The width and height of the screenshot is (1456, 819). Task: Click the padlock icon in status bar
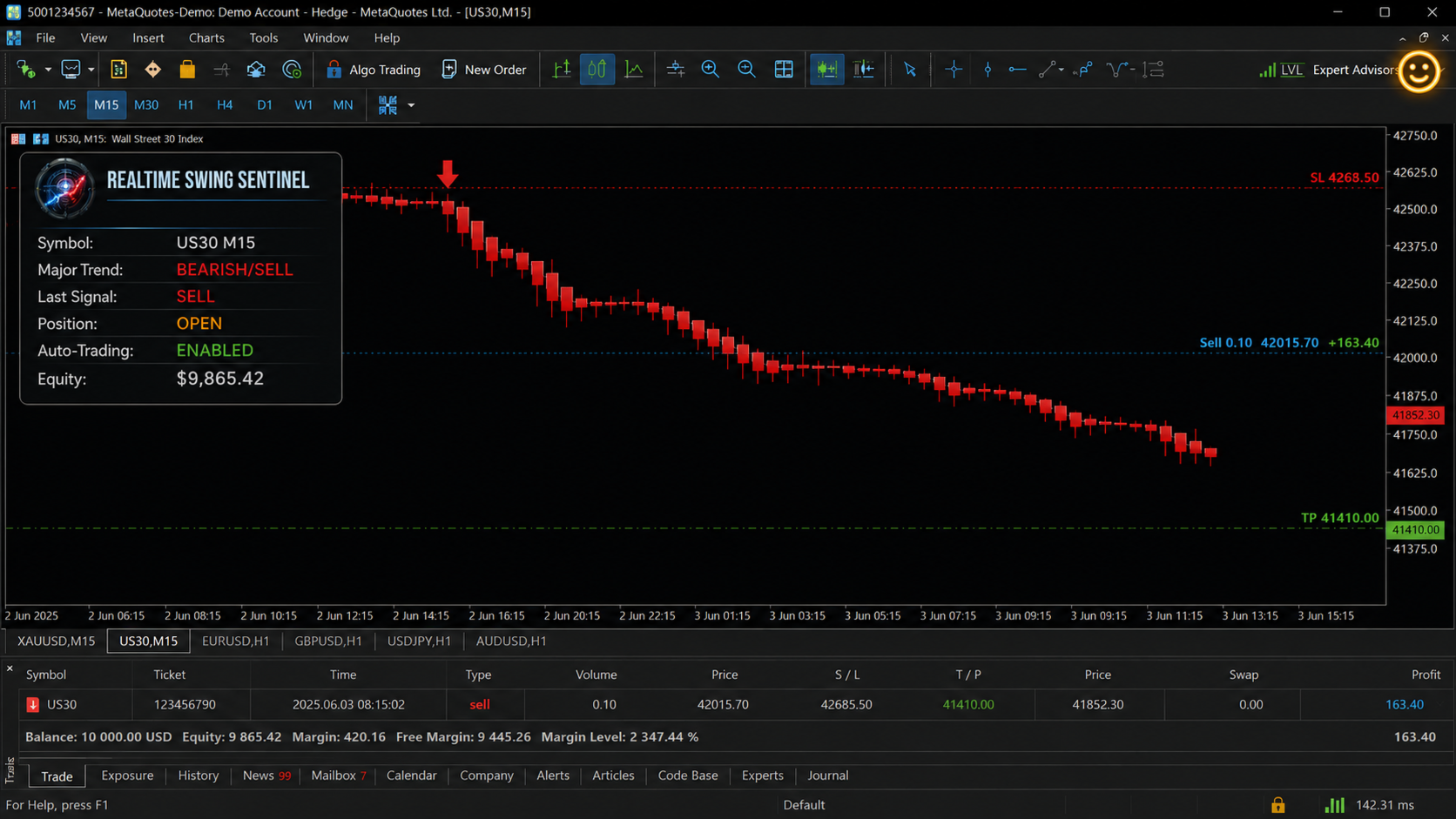[x=1277, y=805]
